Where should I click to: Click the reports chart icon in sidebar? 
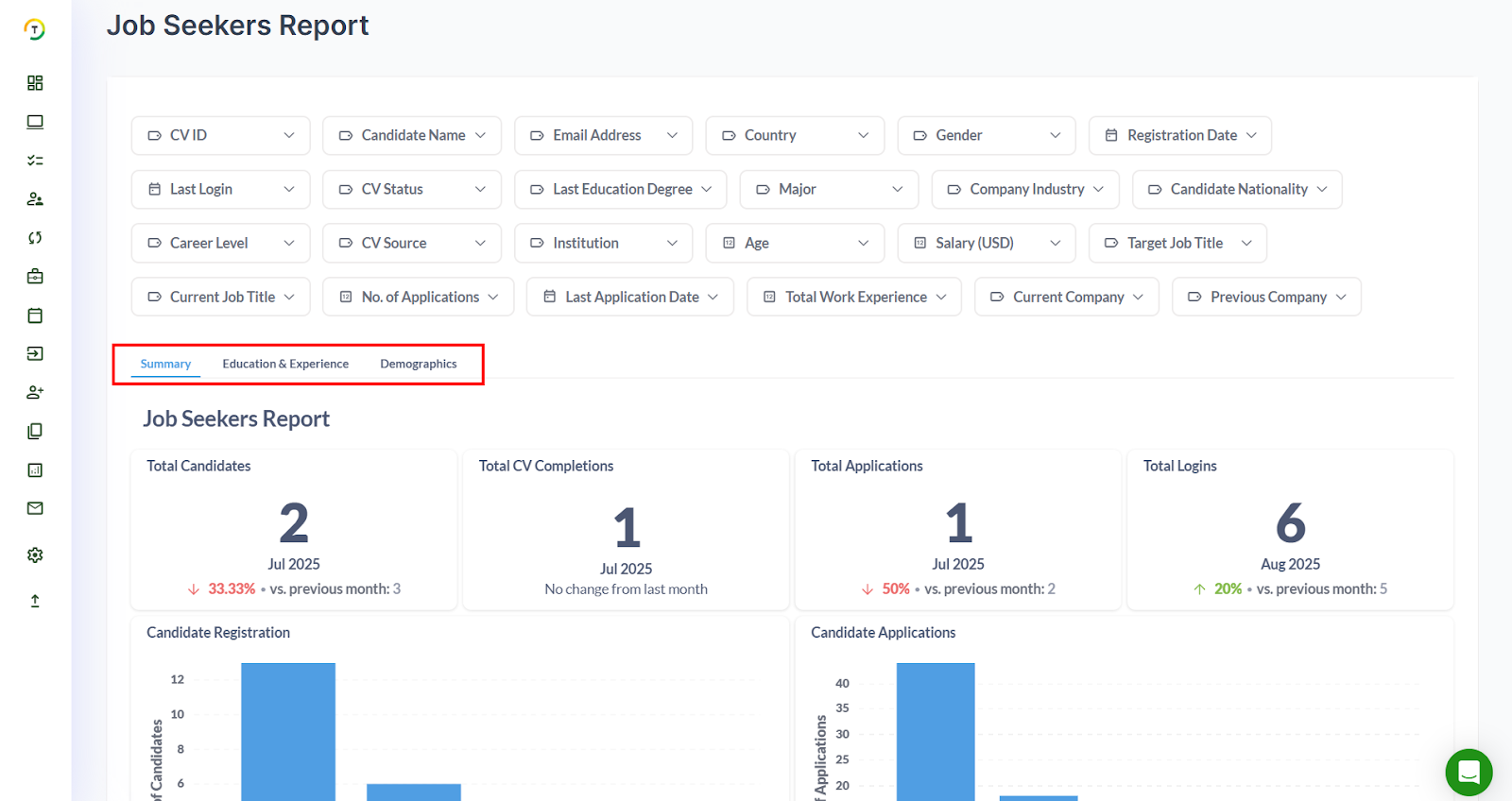[35, 470]
